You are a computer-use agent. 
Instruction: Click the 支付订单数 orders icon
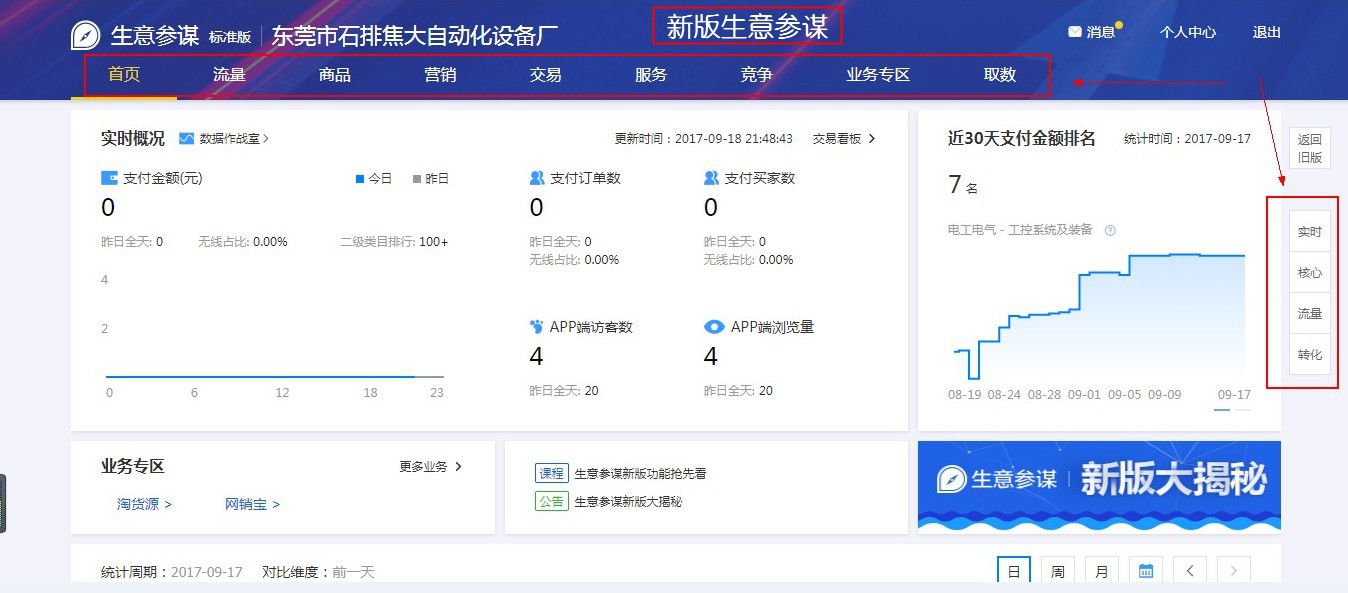coord(539,178)
